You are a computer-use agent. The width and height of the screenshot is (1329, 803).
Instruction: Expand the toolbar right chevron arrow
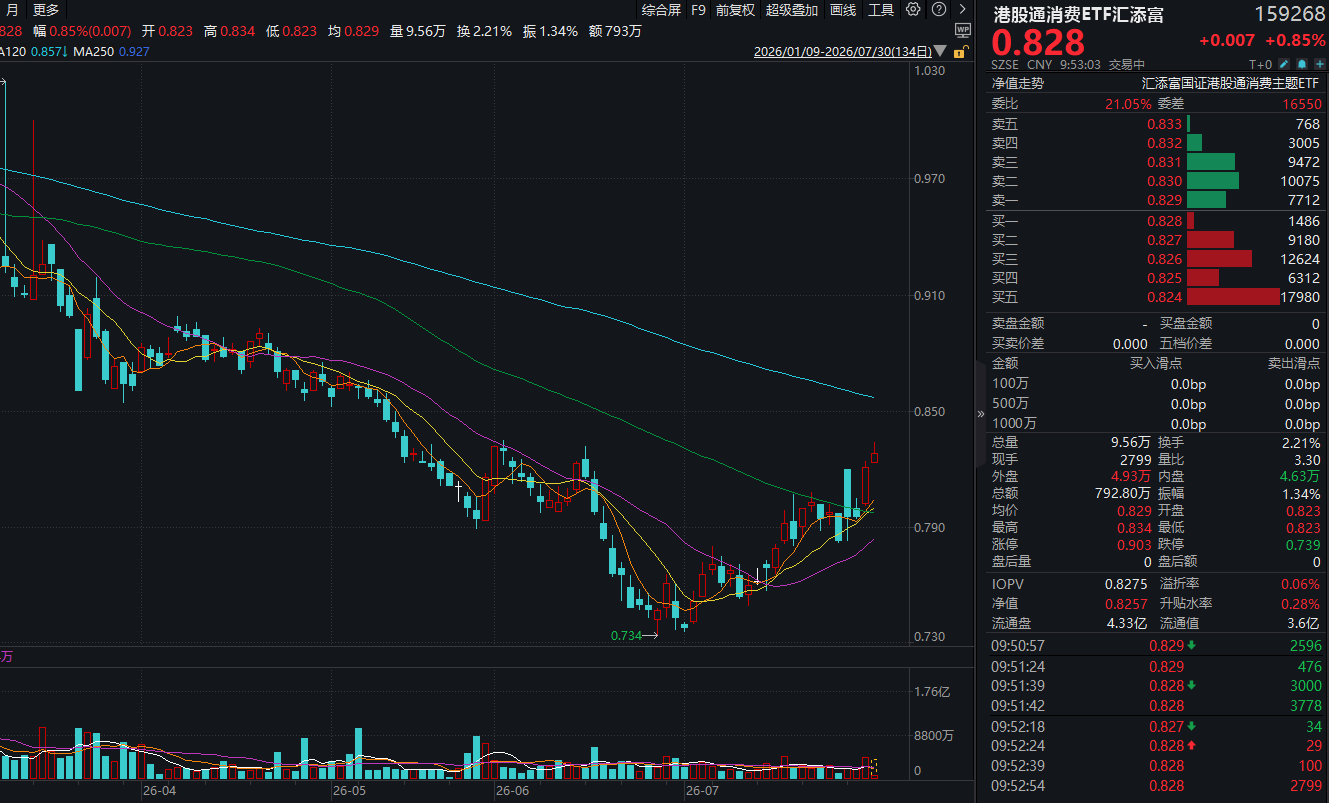[962, 9]
